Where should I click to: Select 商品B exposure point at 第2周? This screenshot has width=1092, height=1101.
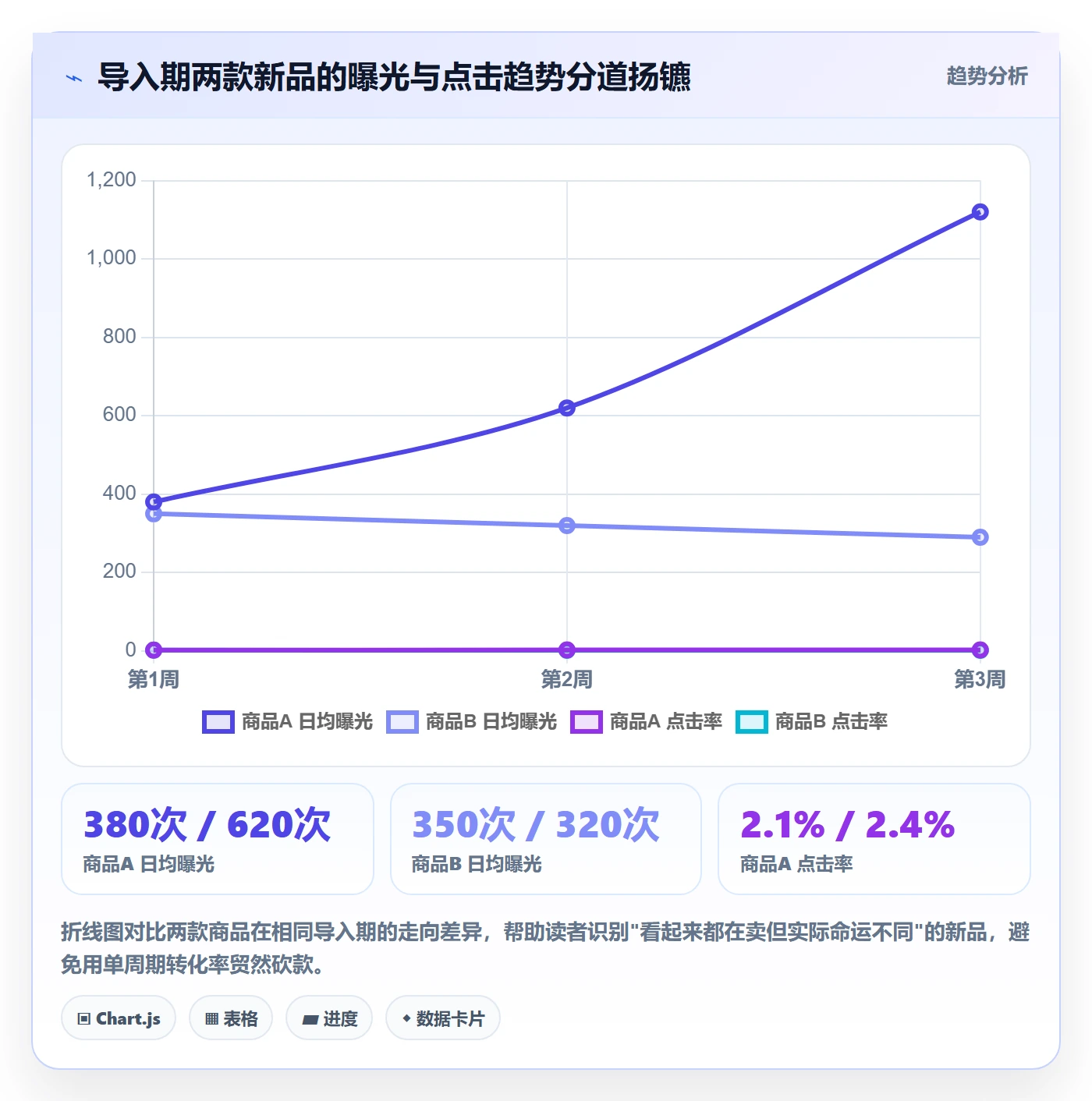tap(567, 526)
